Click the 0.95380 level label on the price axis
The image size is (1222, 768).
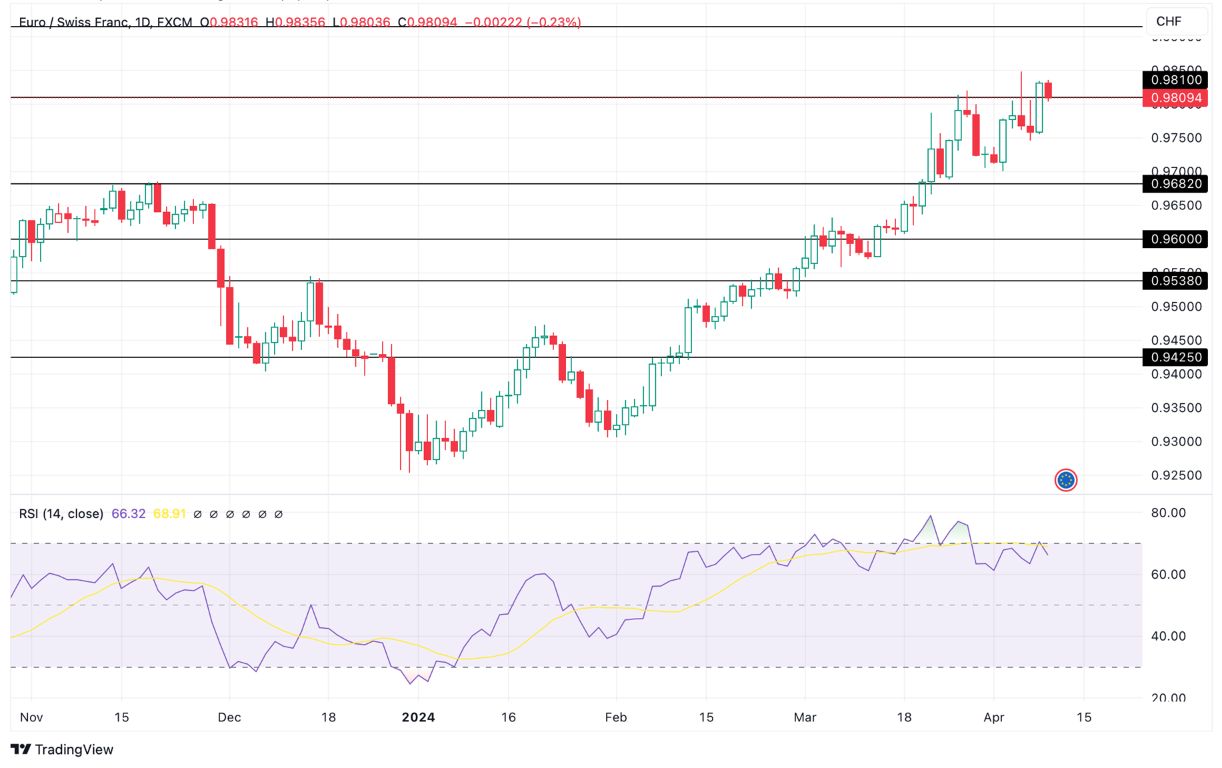click(x=1176, y=279)
